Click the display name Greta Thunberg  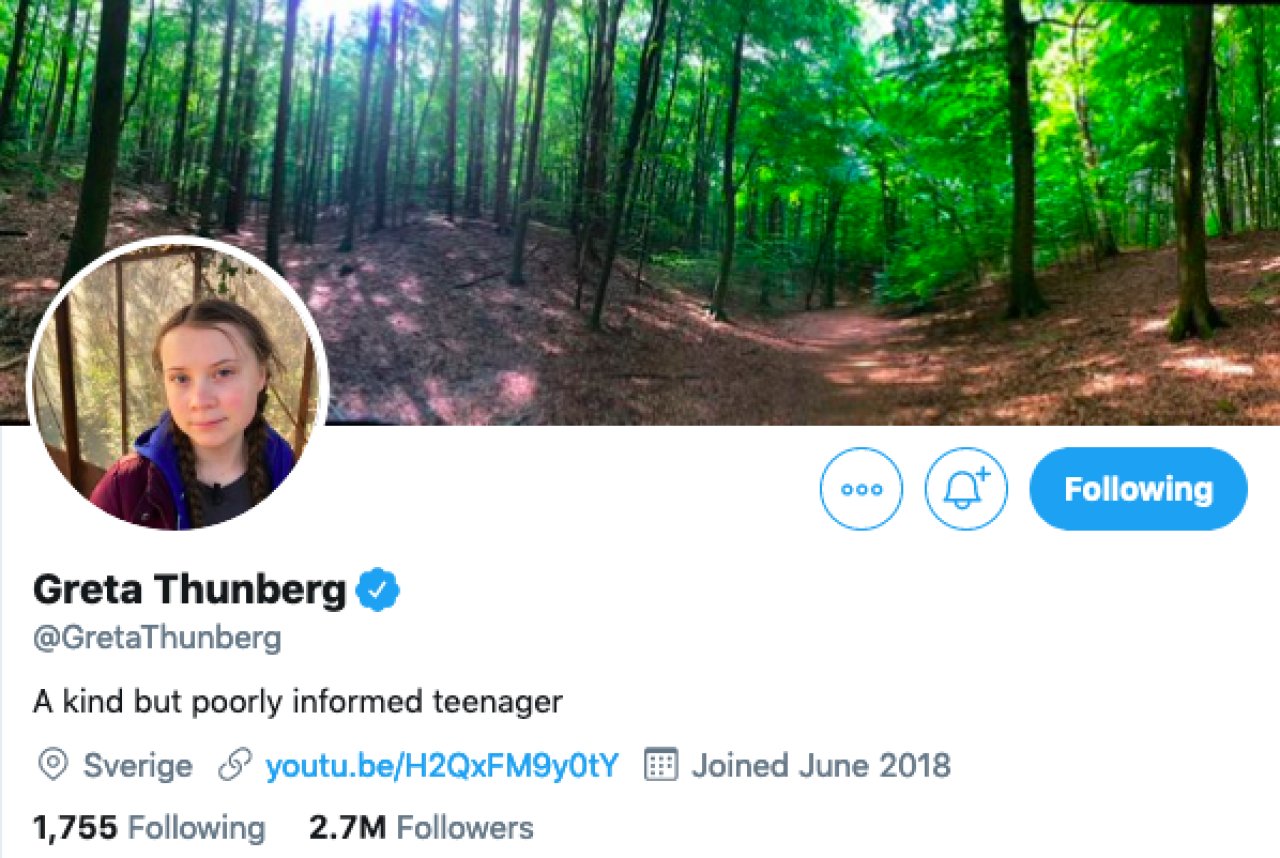point(190,591)
